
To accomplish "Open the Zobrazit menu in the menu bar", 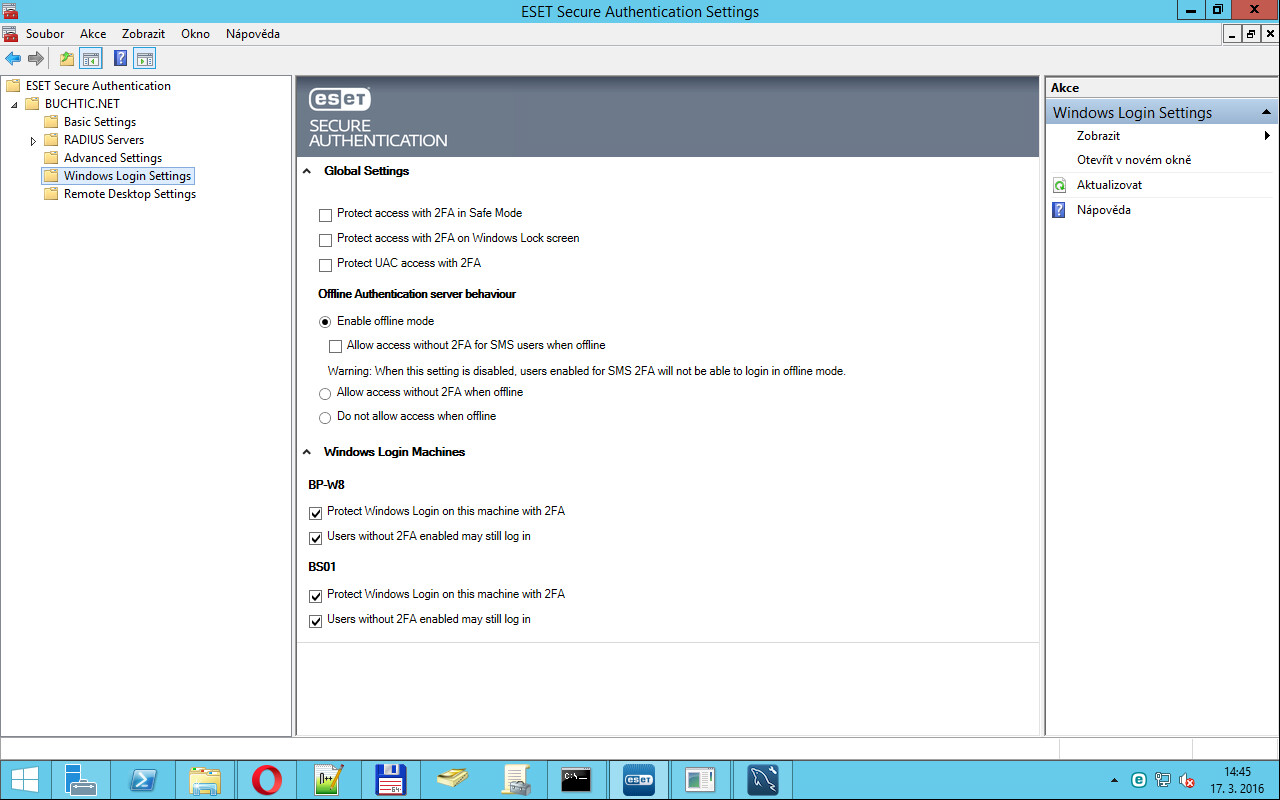I will pyautogui.click(x=143, y=34).
